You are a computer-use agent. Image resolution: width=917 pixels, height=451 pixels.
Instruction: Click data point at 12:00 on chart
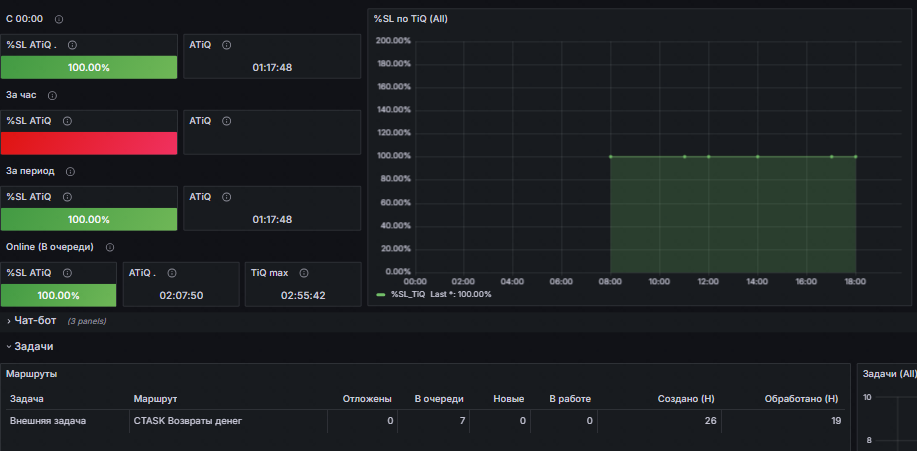tap(708, 156)
